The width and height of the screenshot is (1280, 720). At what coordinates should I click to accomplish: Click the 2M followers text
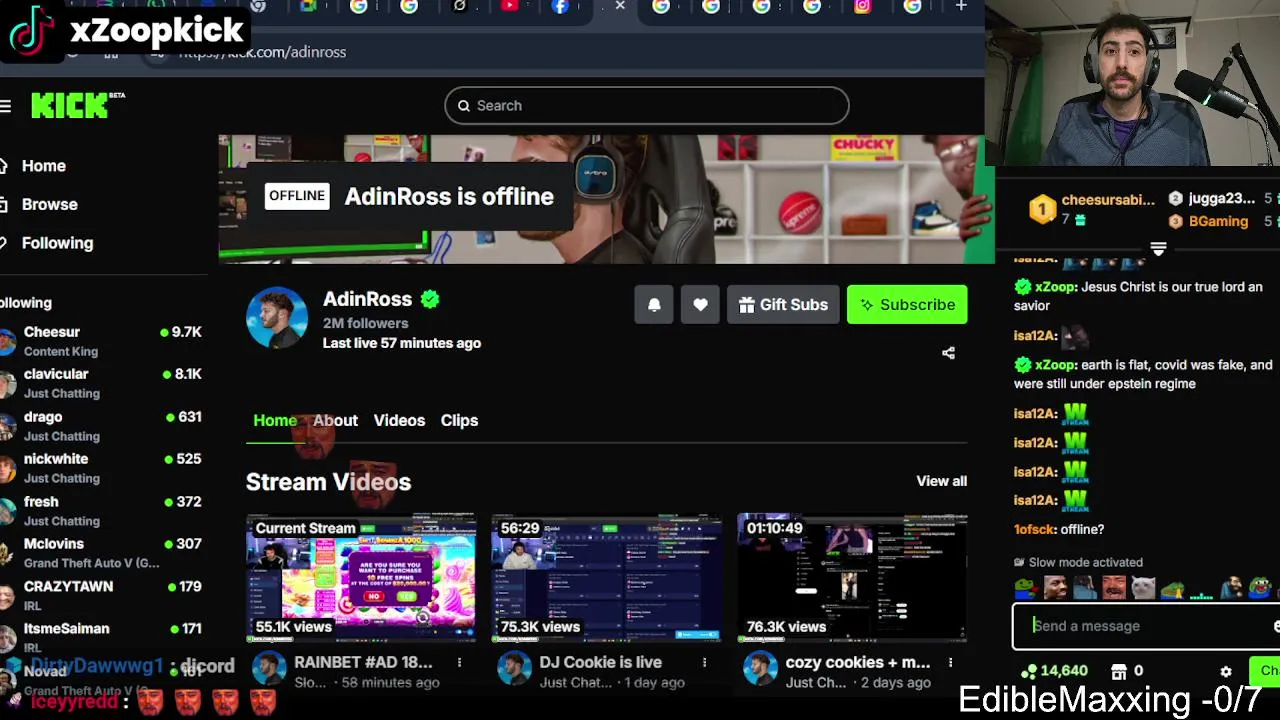(365, 324)
